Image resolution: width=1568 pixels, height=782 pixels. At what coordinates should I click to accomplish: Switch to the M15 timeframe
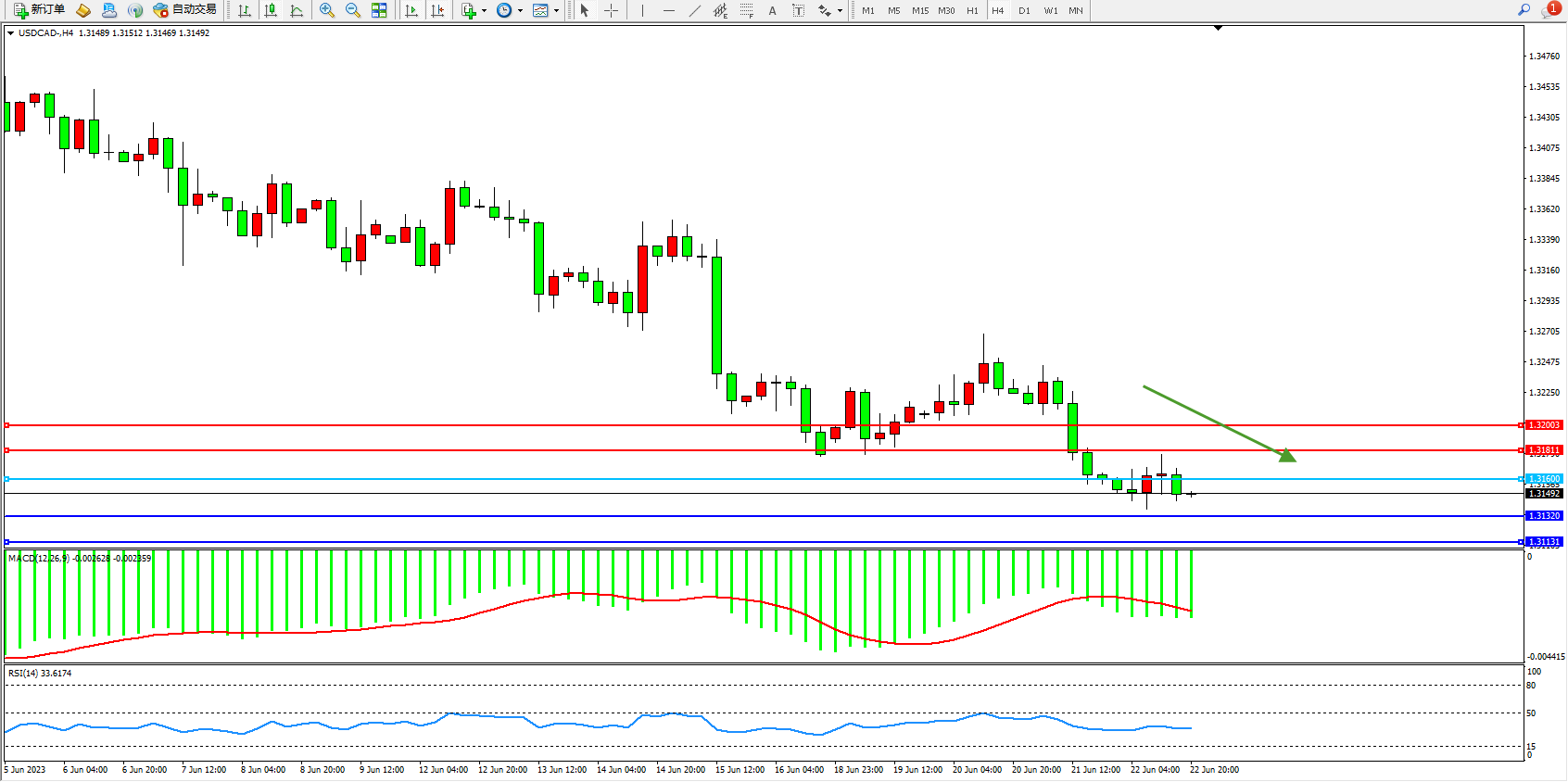[x=919, y=11]
